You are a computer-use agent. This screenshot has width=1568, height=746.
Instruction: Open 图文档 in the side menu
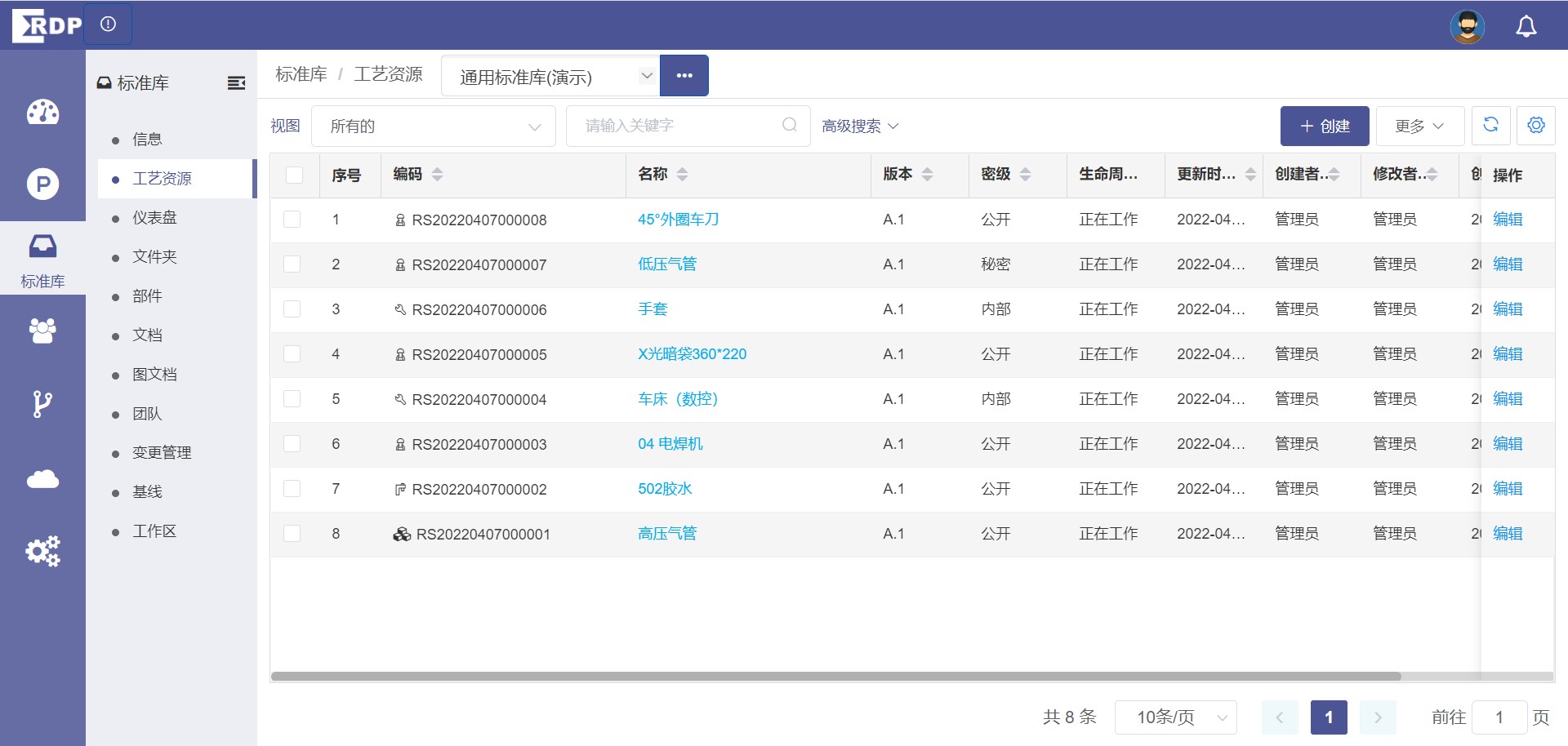point(154,374)
